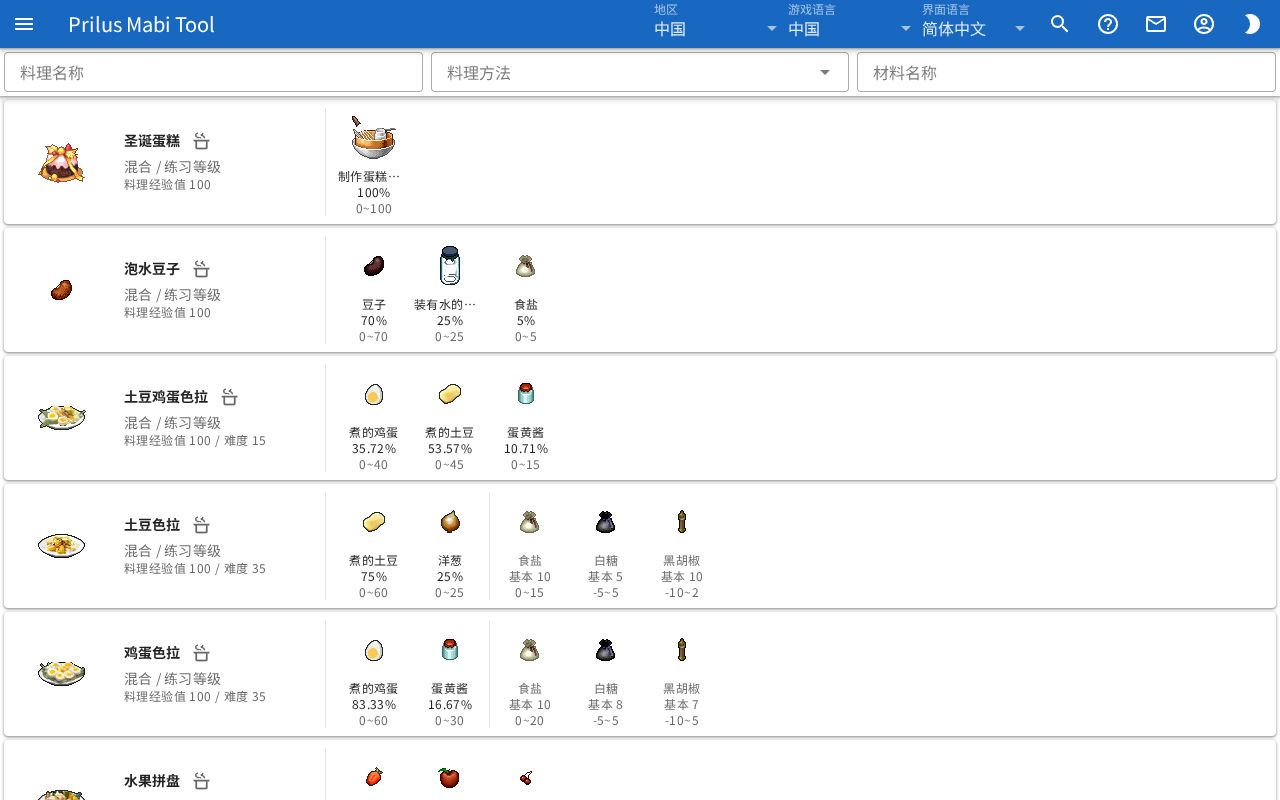
Task: Click the 土豆色拉 dish name text
Action: pos(152,525)
